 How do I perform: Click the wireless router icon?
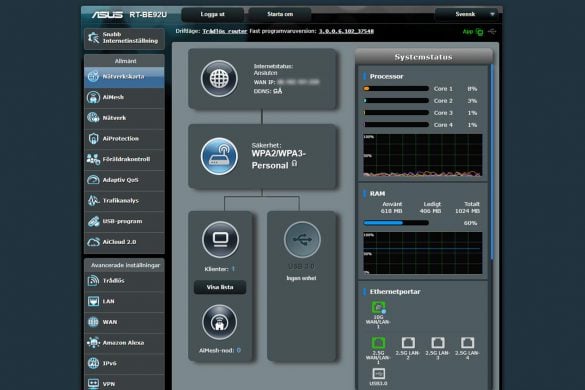click(219, 156)
